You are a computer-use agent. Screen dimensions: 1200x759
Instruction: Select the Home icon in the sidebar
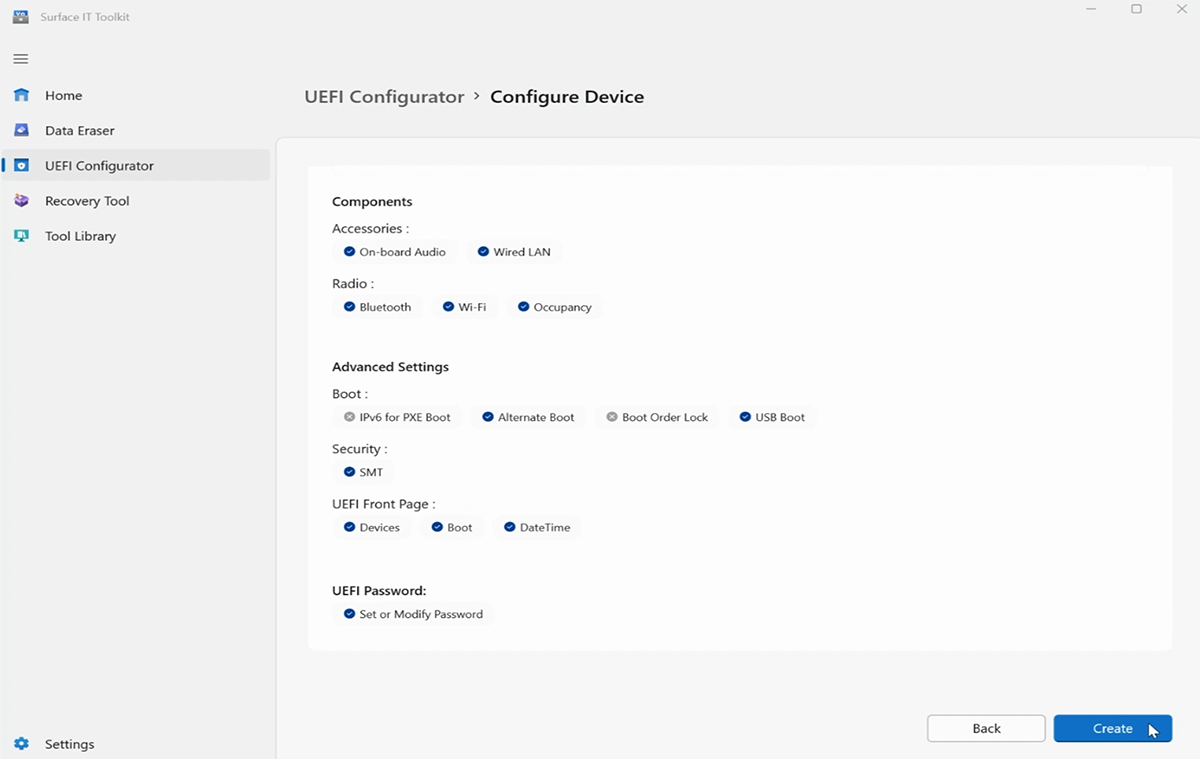[21, 95]
